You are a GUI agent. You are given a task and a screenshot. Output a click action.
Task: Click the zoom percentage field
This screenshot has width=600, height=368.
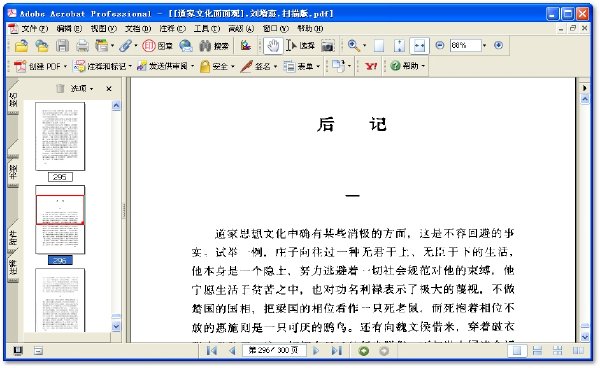(465, 46)
